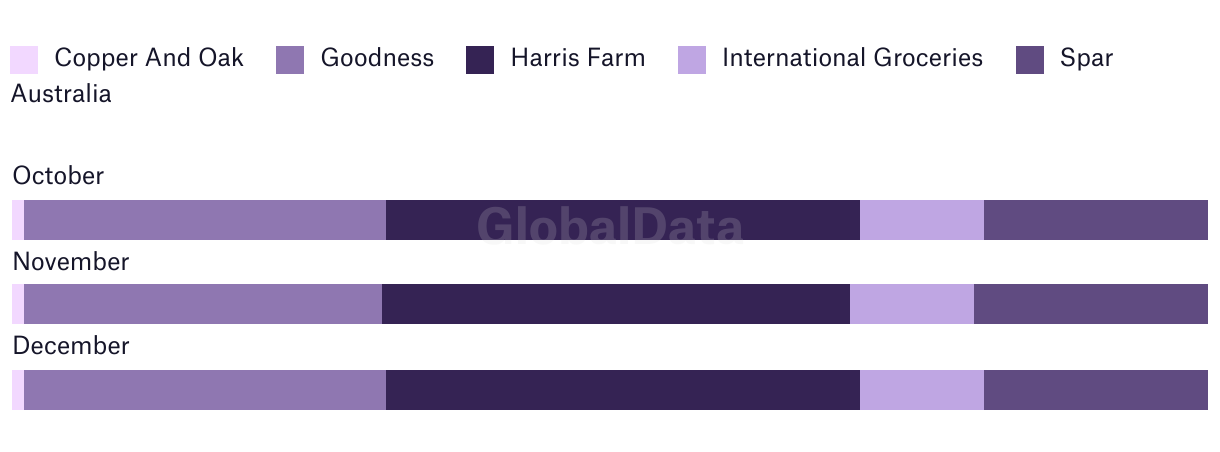Select the December International Groceries segment
Screen dimensions: 1220x452
922,390
